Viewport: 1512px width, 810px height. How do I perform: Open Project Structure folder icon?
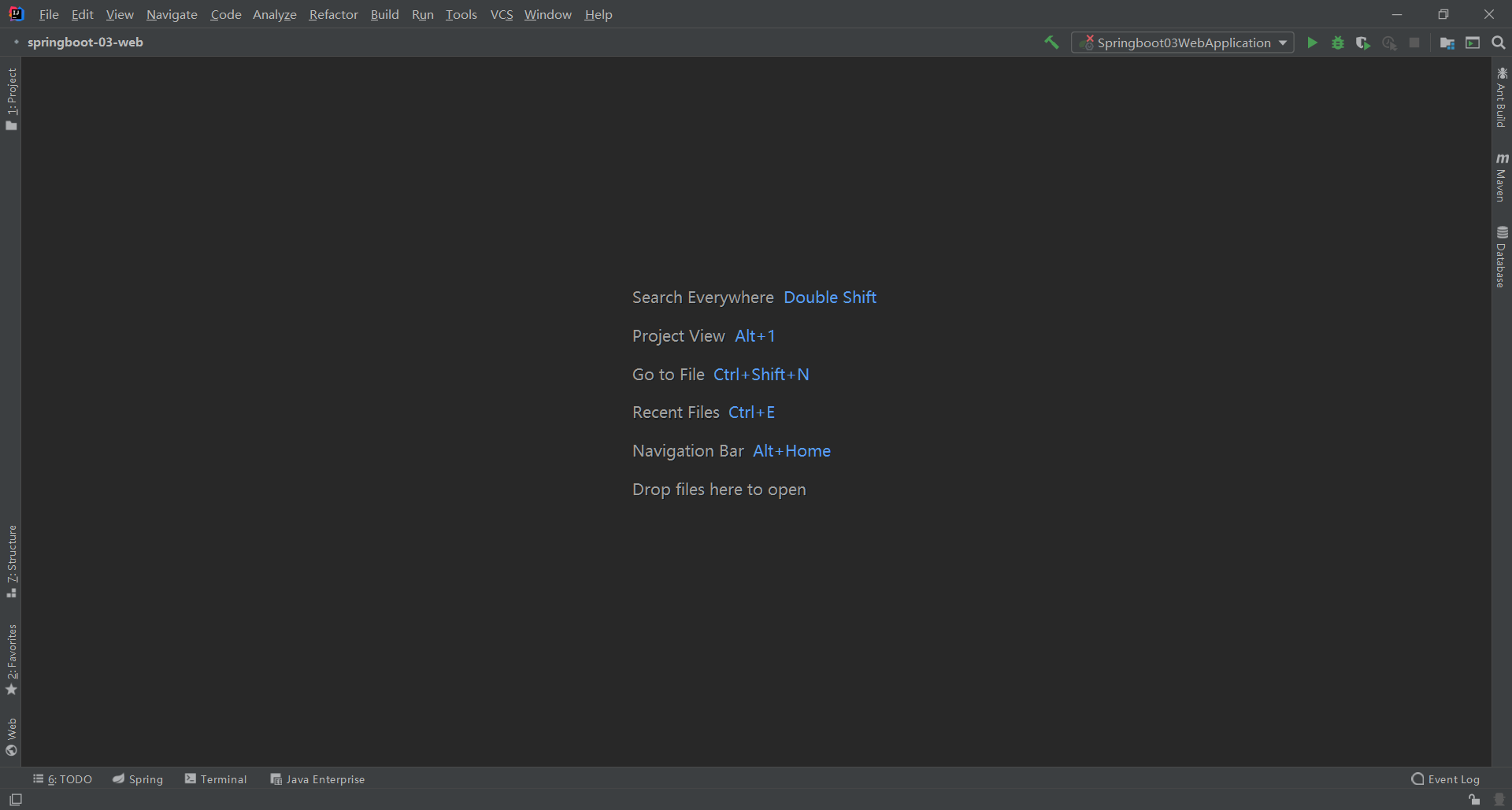pos(1447,43)
